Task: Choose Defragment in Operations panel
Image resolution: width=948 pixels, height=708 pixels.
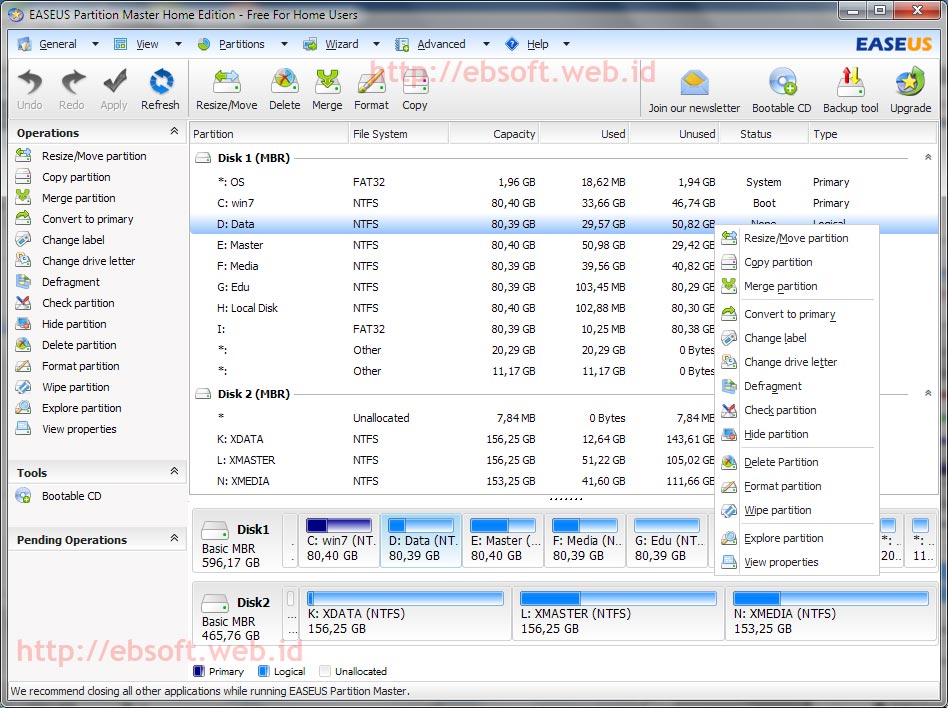Action: point(57,282)
